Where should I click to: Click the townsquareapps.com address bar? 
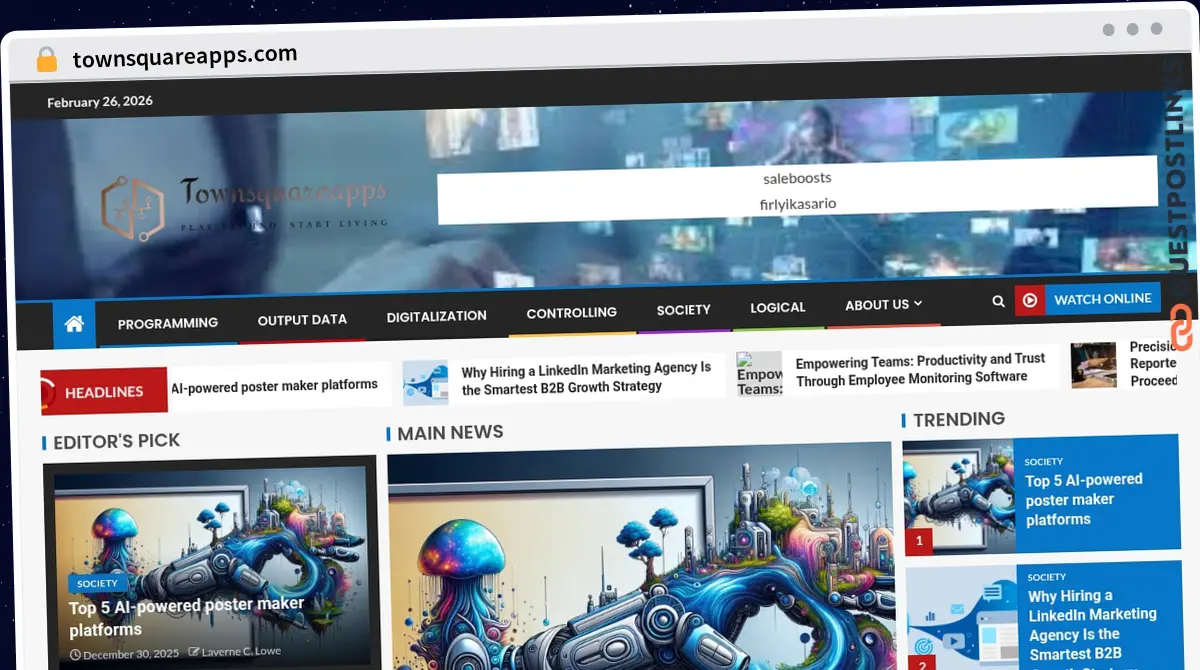point(185,57)
